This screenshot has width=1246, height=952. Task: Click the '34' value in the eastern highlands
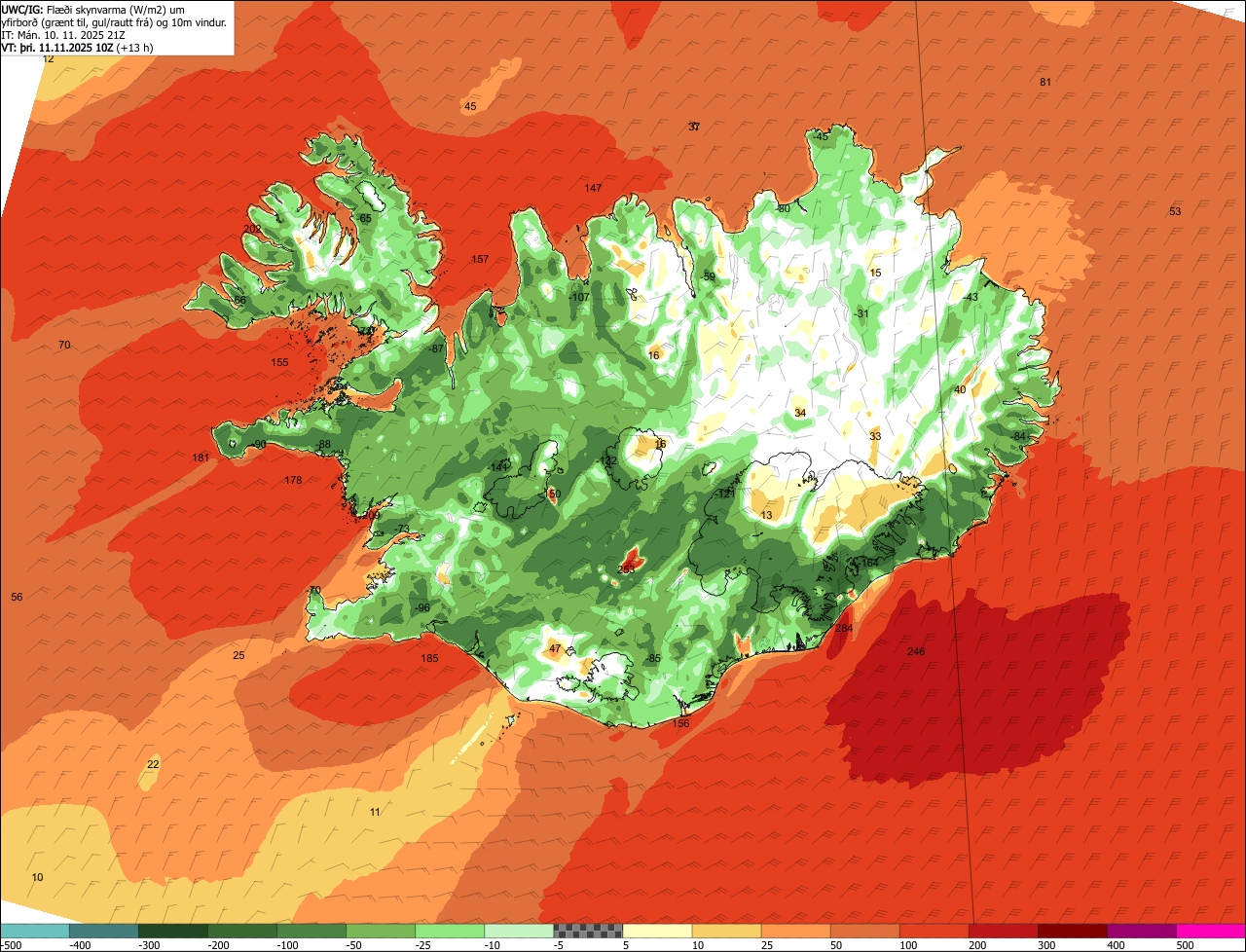tap(800, 413)
